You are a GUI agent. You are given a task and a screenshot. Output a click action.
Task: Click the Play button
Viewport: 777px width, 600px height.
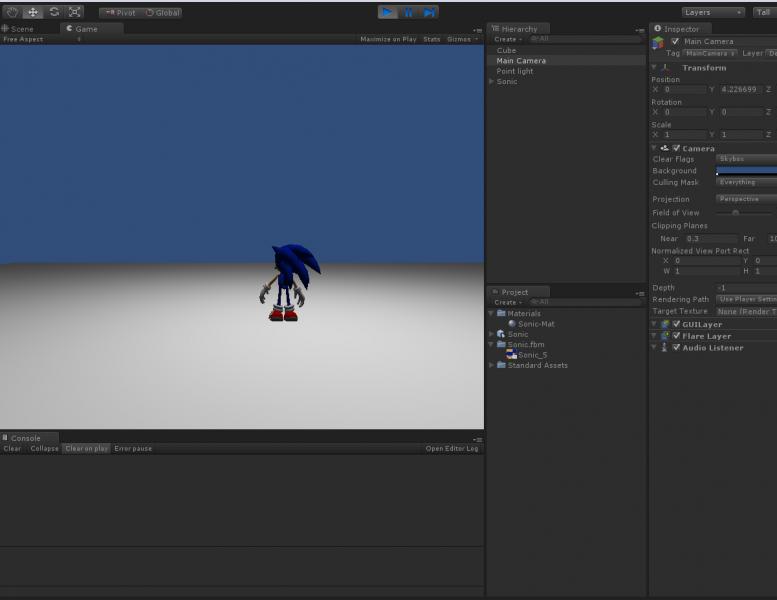tap(388, 12)
